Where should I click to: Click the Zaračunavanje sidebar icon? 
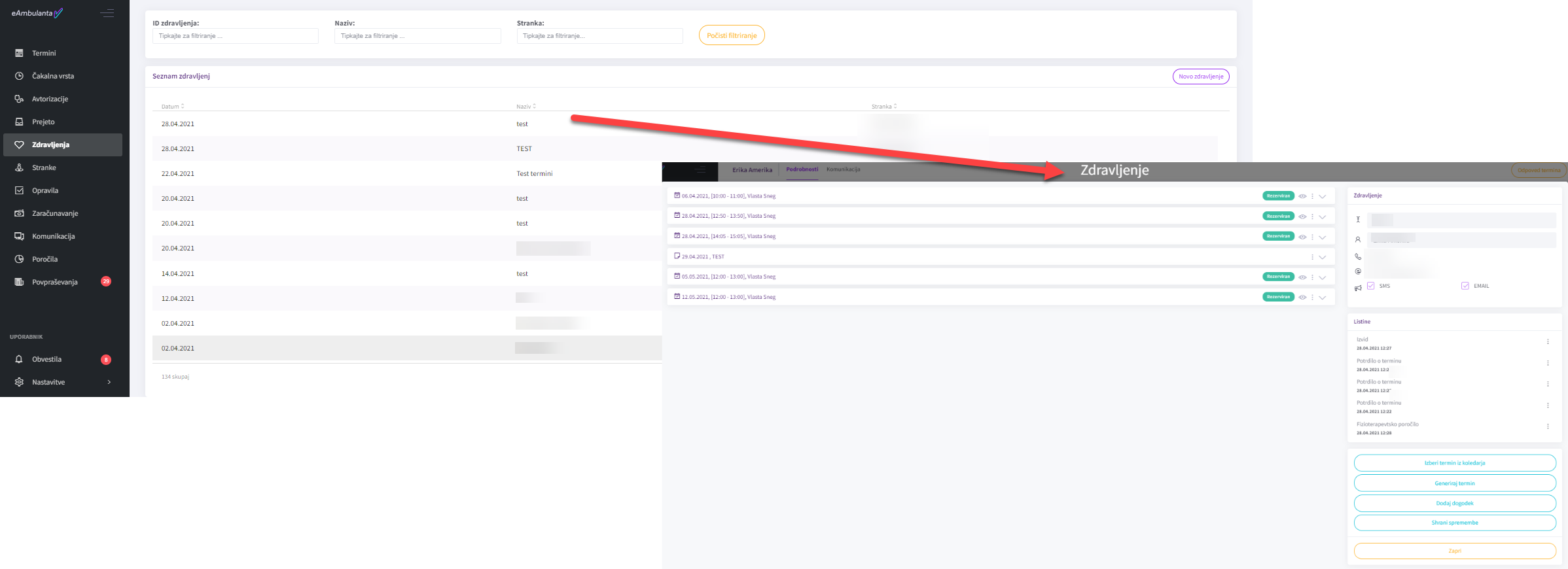click(x=19, y=213)
